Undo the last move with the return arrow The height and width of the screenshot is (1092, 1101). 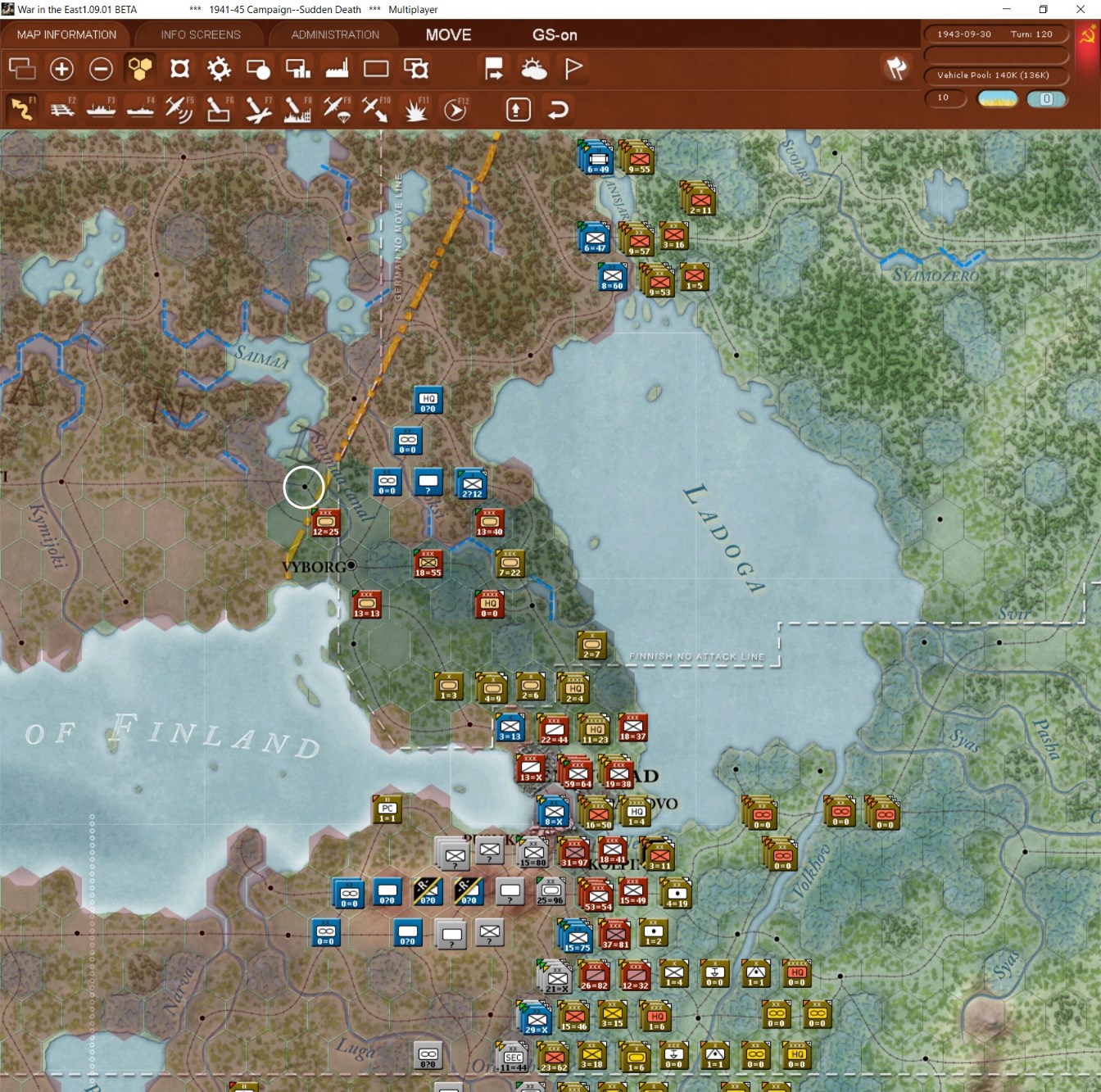pos(558,109)
